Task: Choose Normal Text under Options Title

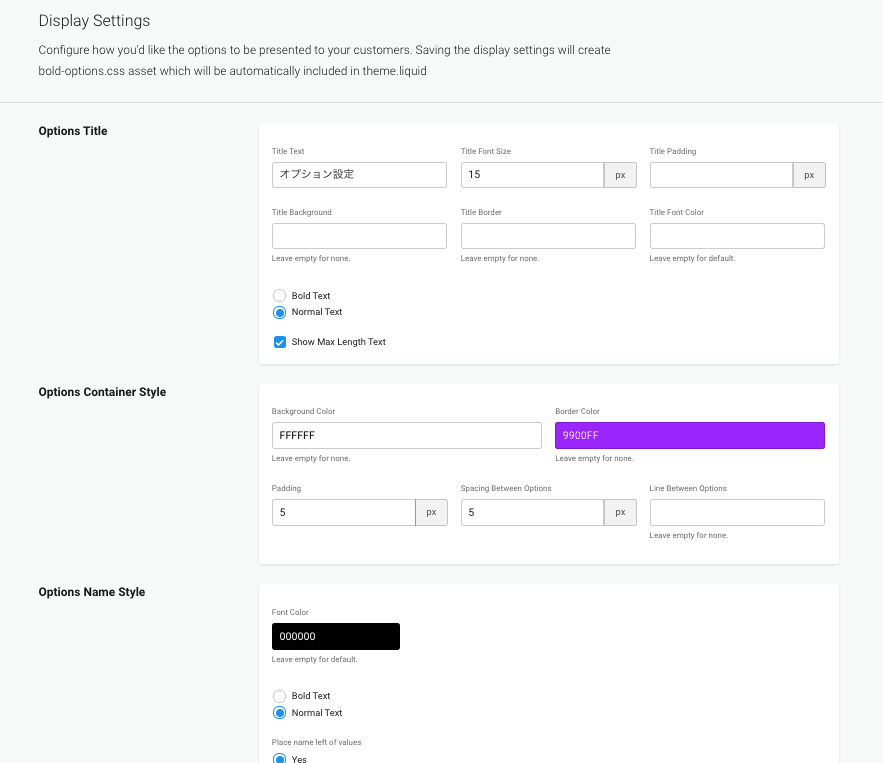Action: point(280,312)
